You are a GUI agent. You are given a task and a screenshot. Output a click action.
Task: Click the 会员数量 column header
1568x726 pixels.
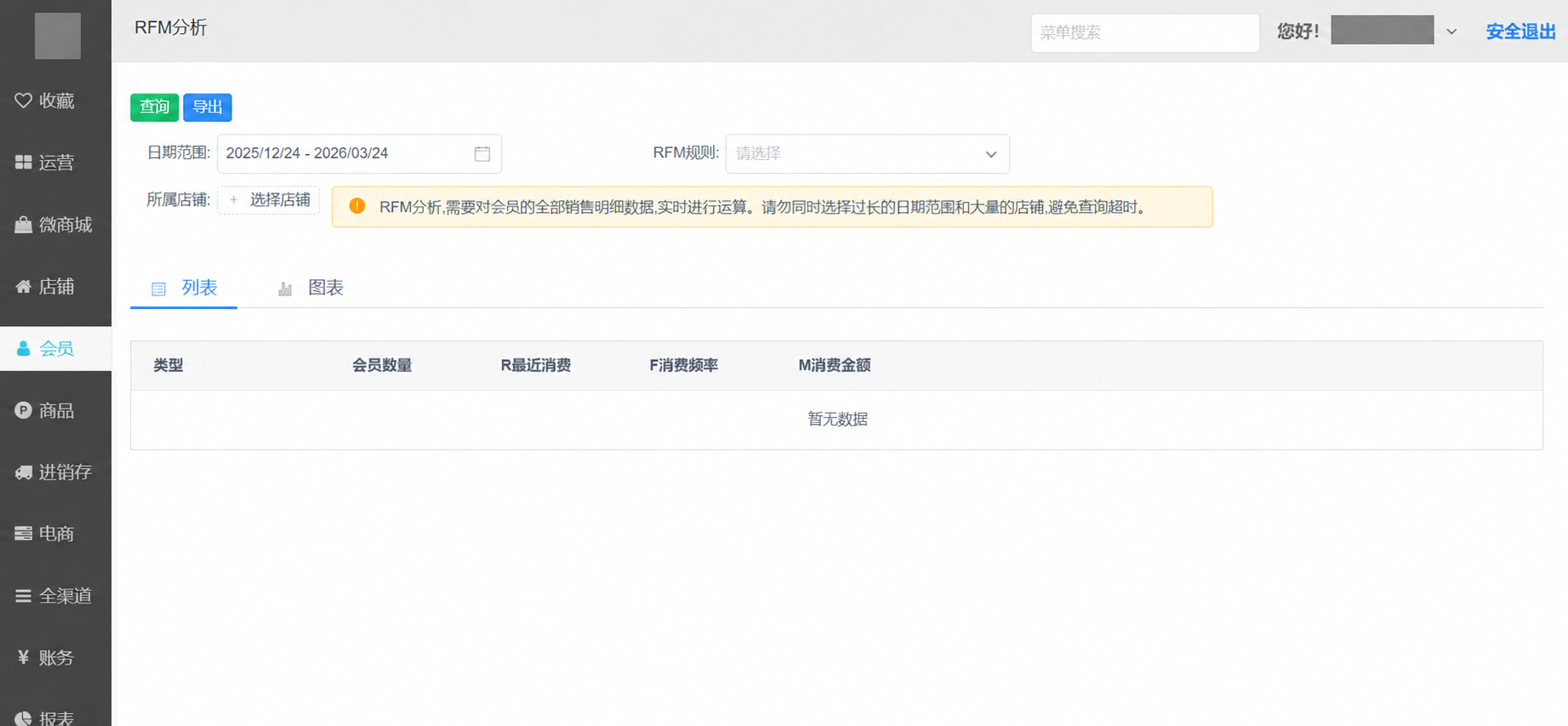point(382,365)
